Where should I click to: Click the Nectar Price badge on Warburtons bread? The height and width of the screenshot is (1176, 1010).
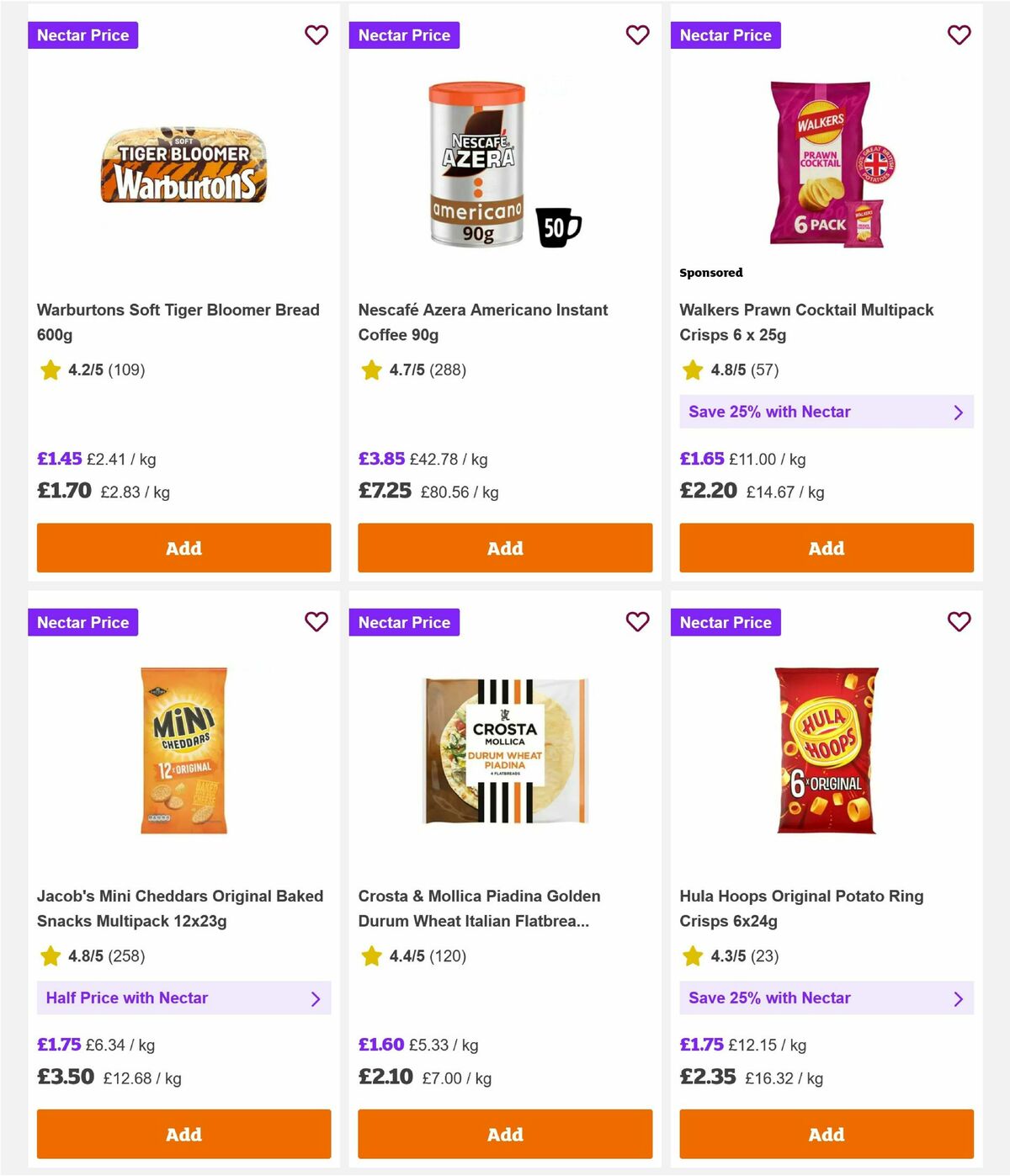82,35
